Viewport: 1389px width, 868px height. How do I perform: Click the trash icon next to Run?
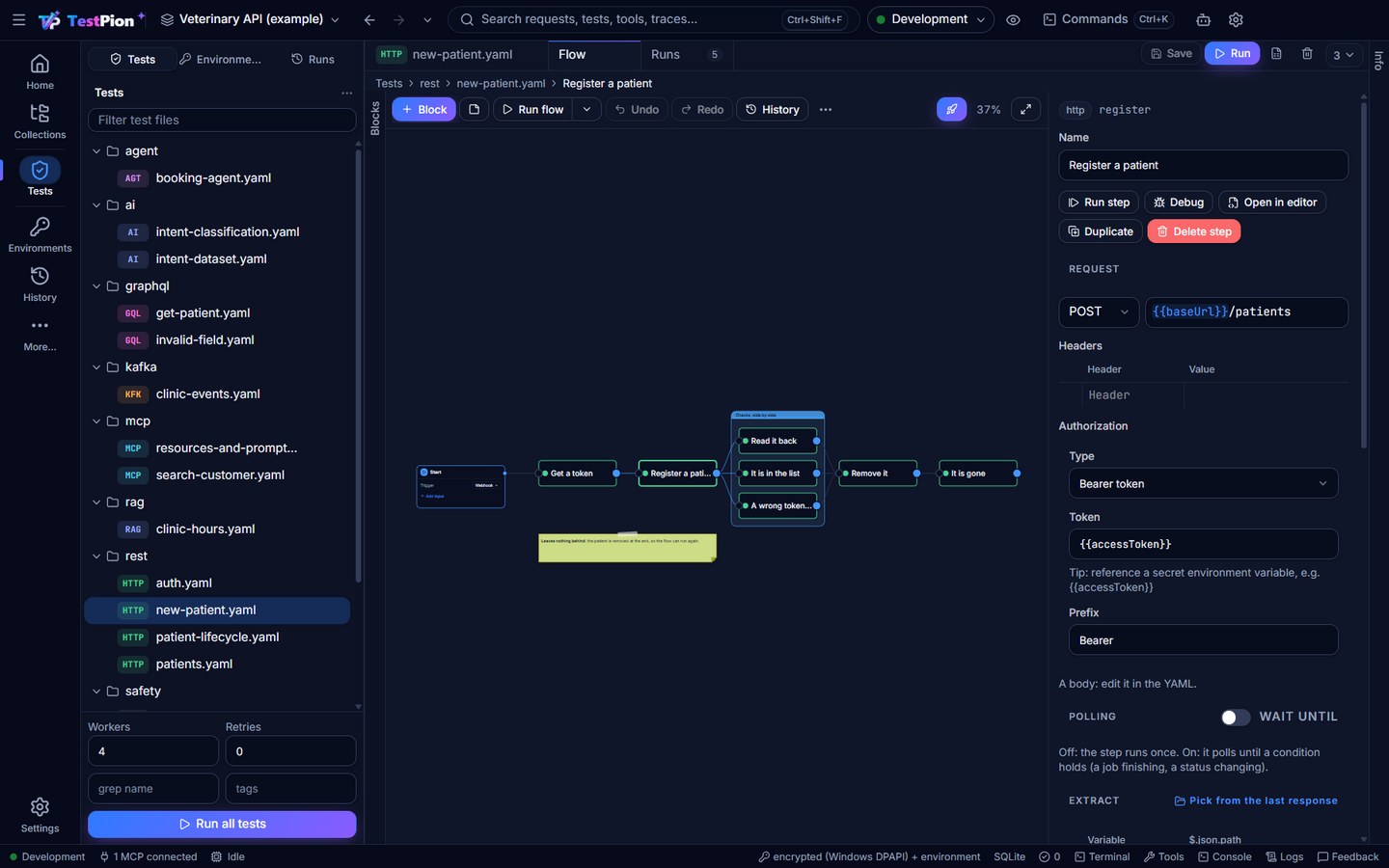tap(1307, 54)
